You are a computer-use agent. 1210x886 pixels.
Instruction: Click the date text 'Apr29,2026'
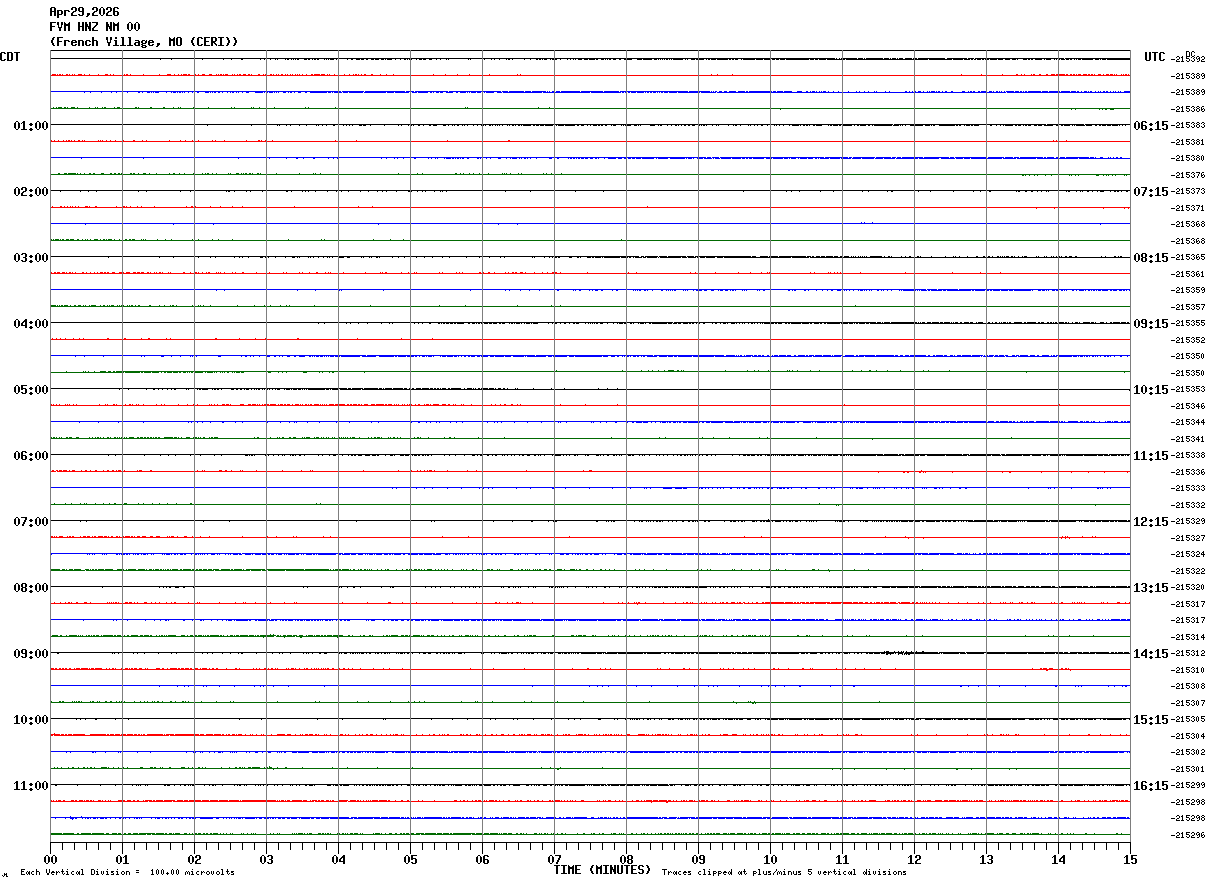[84, 12]
